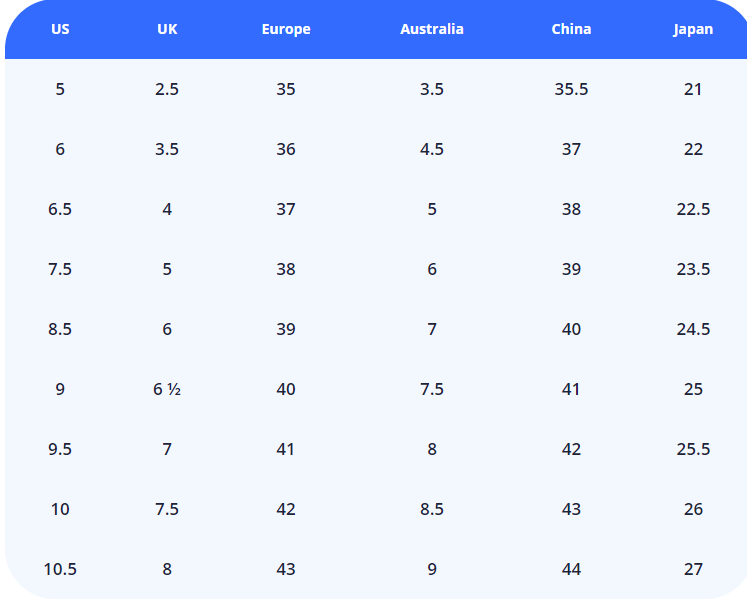The height and width of the screenshot is (609, 747).
Task: Click the UK column header
Action: pyautogui.click(x=167, y=29)
